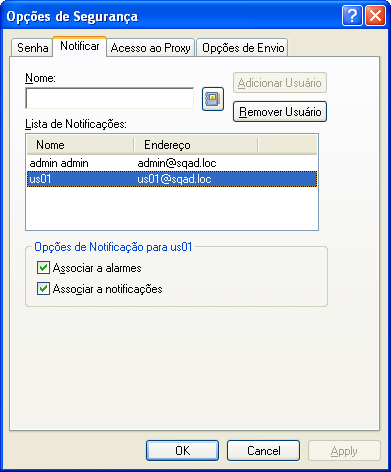Select admin admin in notification list
The height and width of the screenshot is (472, 391).
(x=172, y=163)
